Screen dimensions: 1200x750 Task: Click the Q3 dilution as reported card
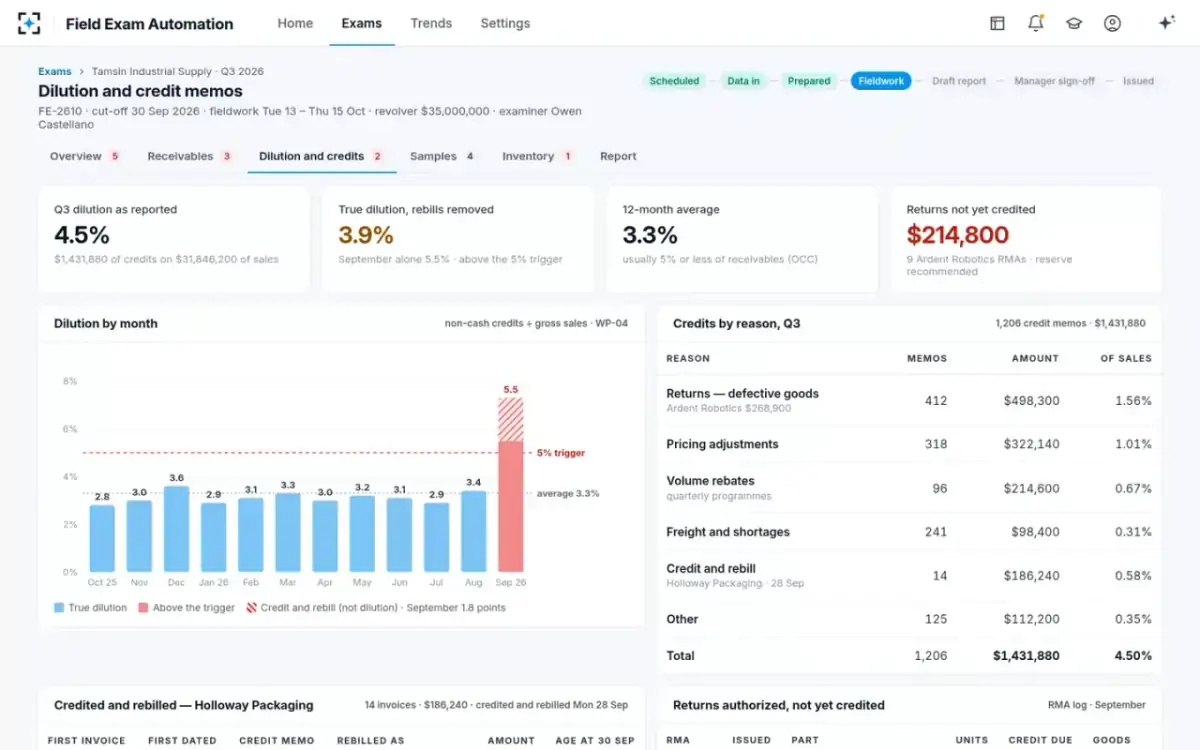click(174, 239)
